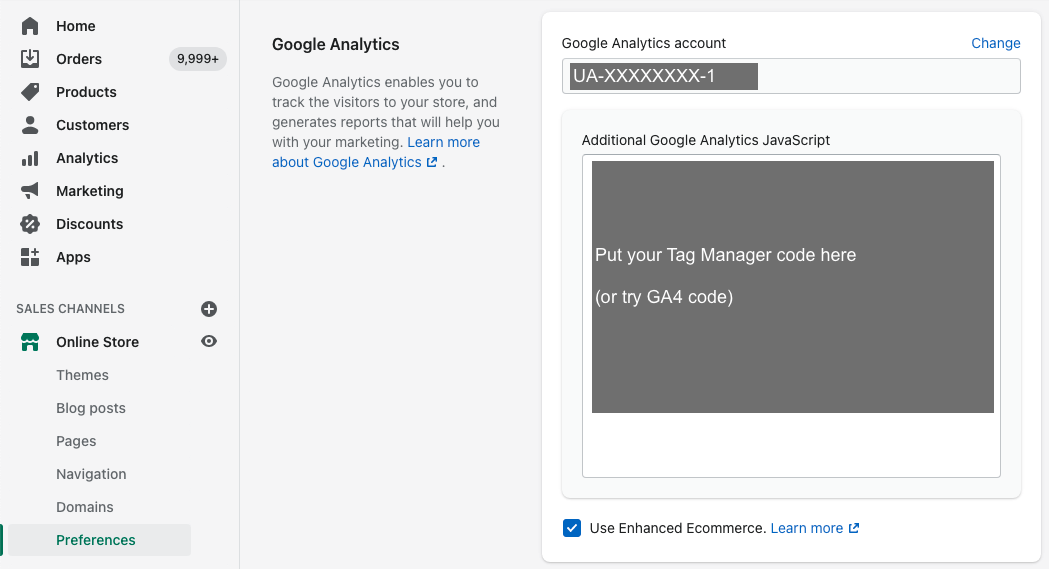
Task: View online store via eye icon
Action: coord(209,342)
